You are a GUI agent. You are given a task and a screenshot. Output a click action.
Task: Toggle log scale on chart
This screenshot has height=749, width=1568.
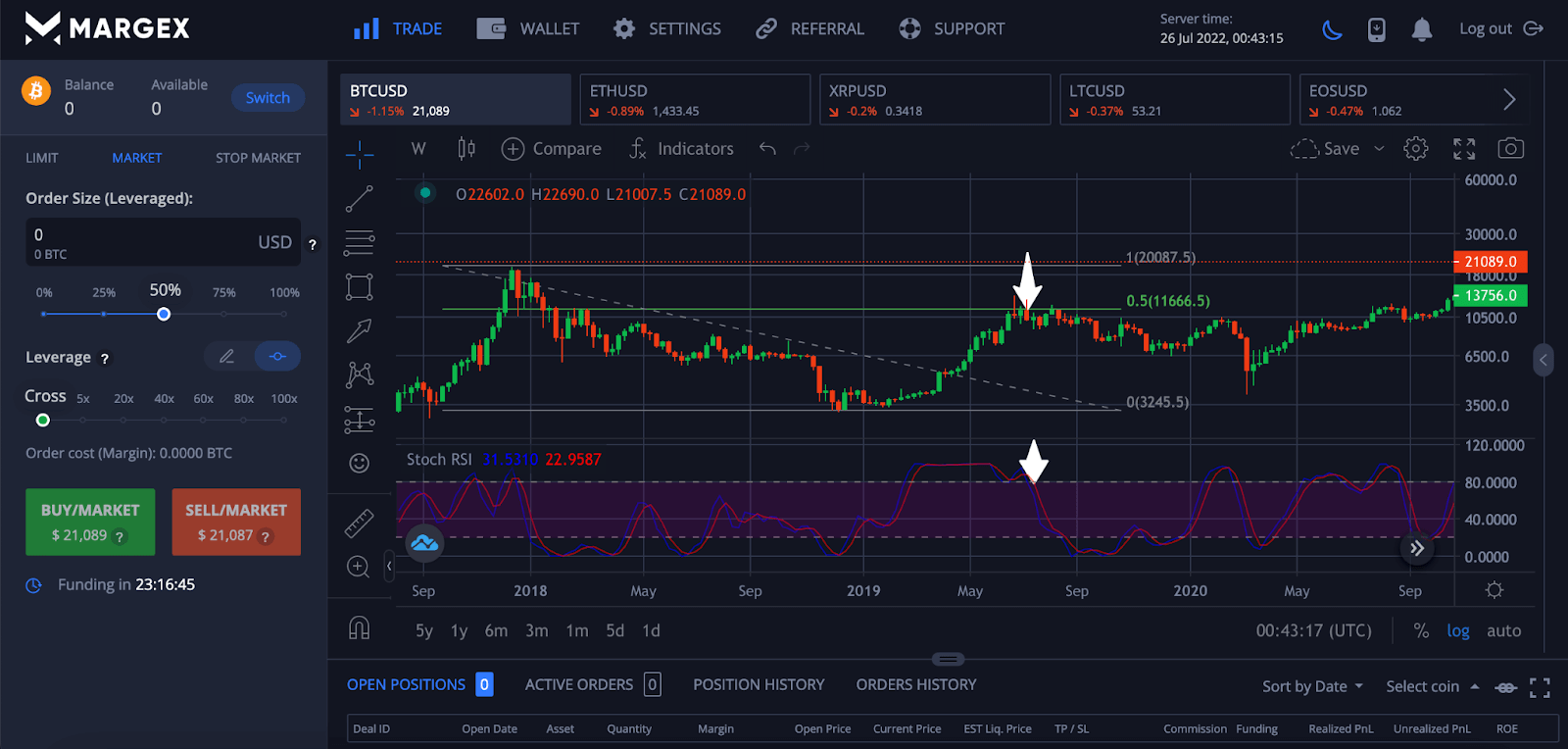(1457, 631)
